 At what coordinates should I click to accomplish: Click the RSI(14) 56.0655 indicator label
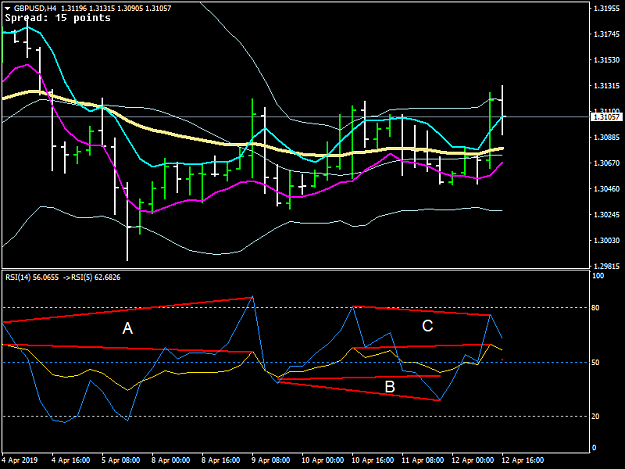coord(32,277)
